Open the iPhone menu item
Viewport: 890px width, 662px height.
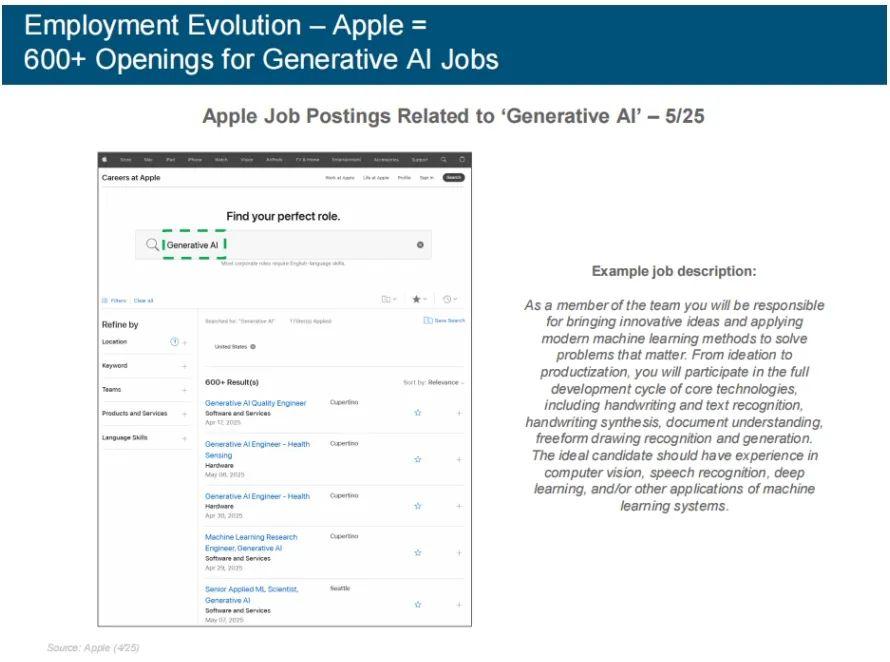(195, 160)
